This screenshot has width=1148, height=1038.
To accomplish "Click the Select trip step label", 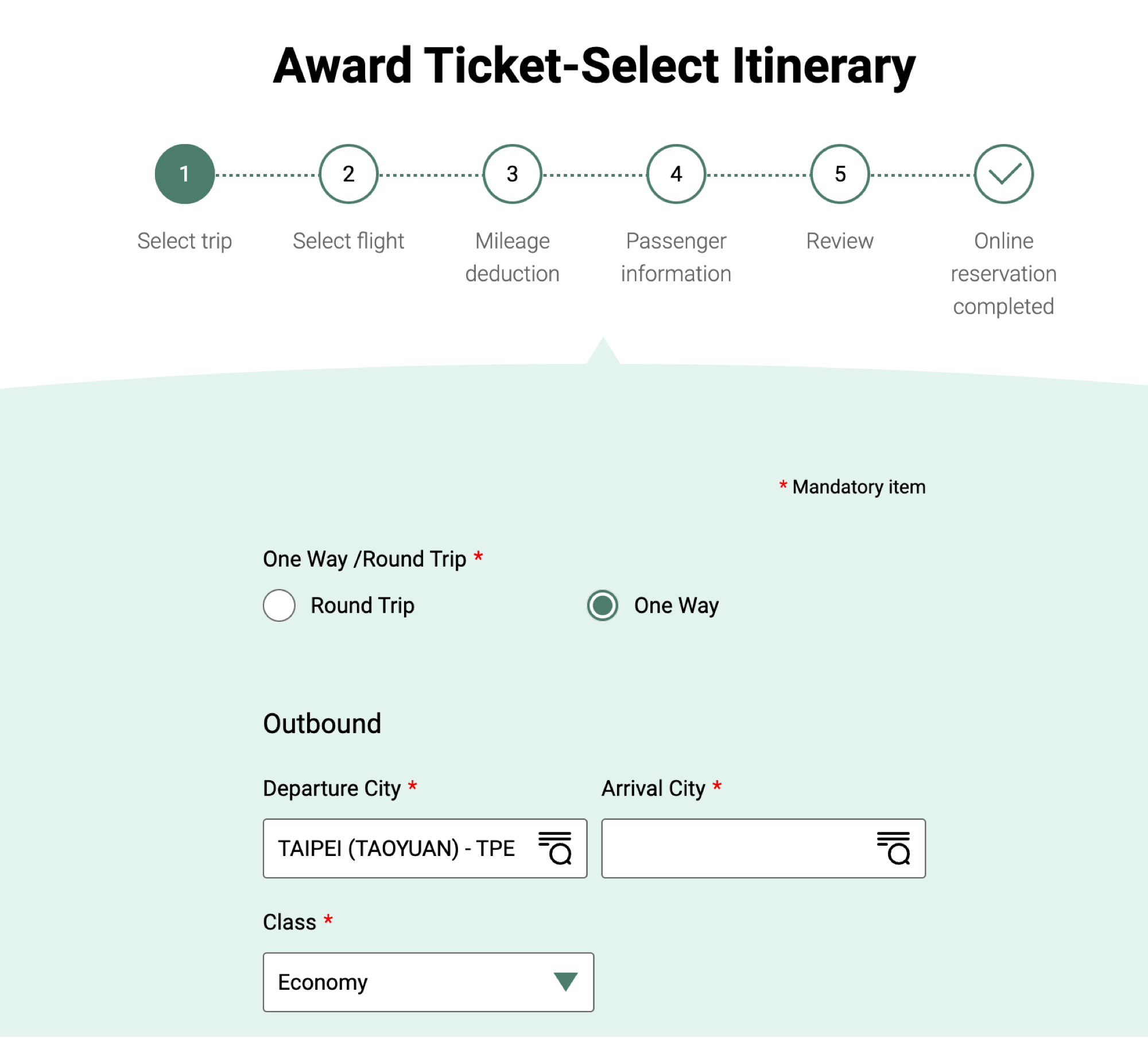I will (184, 241).
